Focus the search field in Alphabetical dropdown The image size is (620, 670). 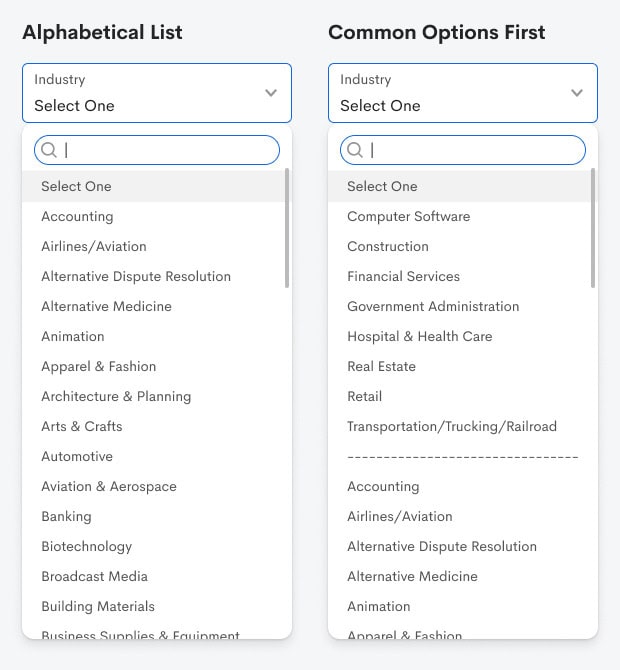tap(165, 150)
